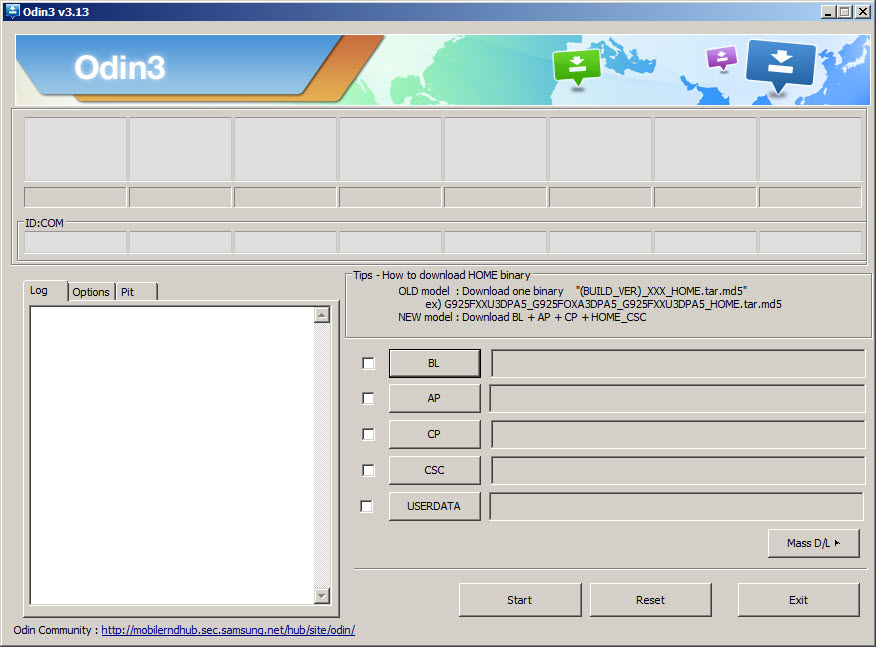Image resolution: width=876 pixels, height=647 pixels.
Task: Click the 'Odin Community :' label
Action: [x=56, y=630]
